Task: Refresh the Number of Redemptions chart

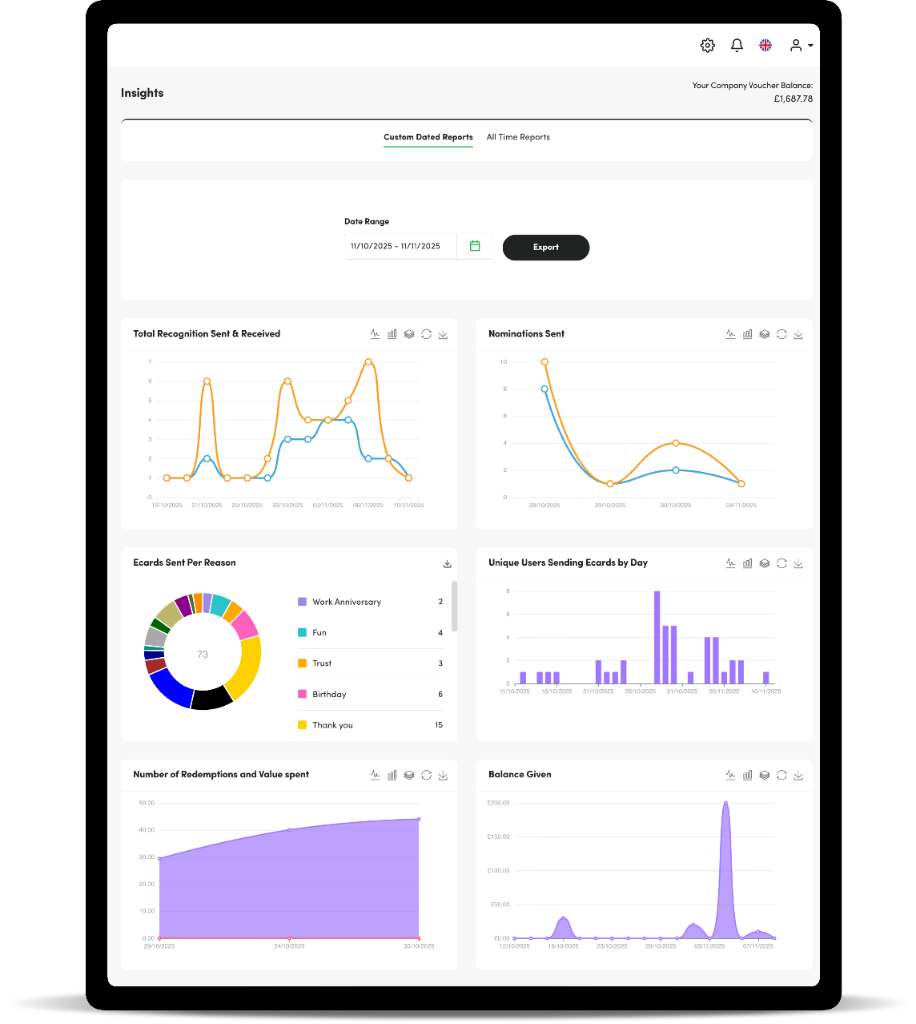Action: pos(426,775)
